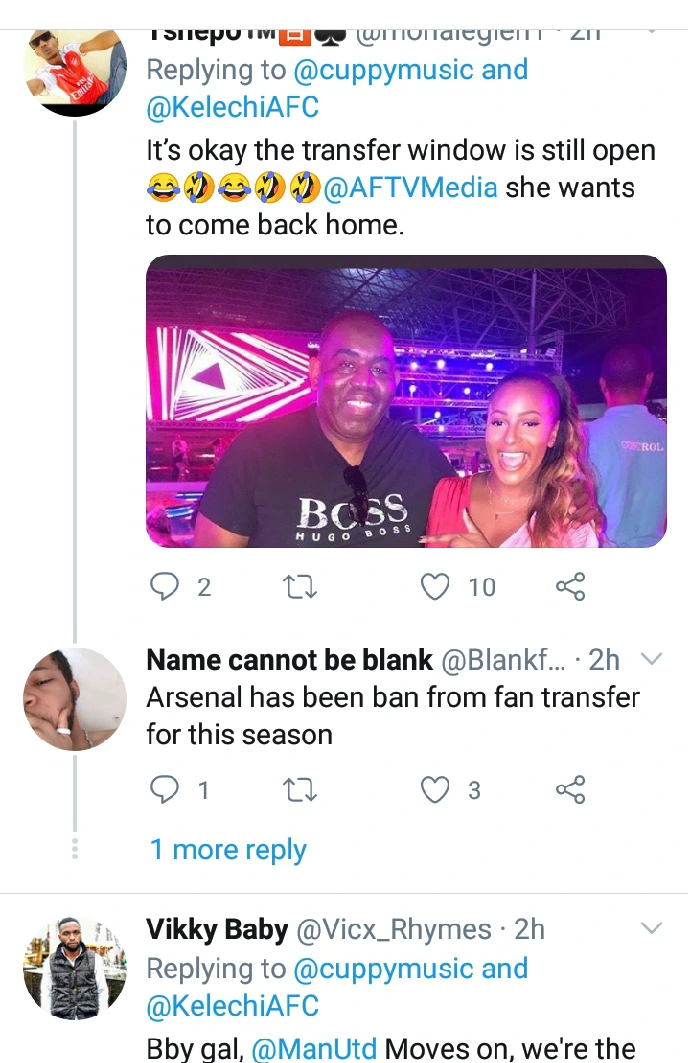Share the transfer window tweet
Image resolution: width=688 pixels, height=1063 pixels.
click(x=570, y=587)
